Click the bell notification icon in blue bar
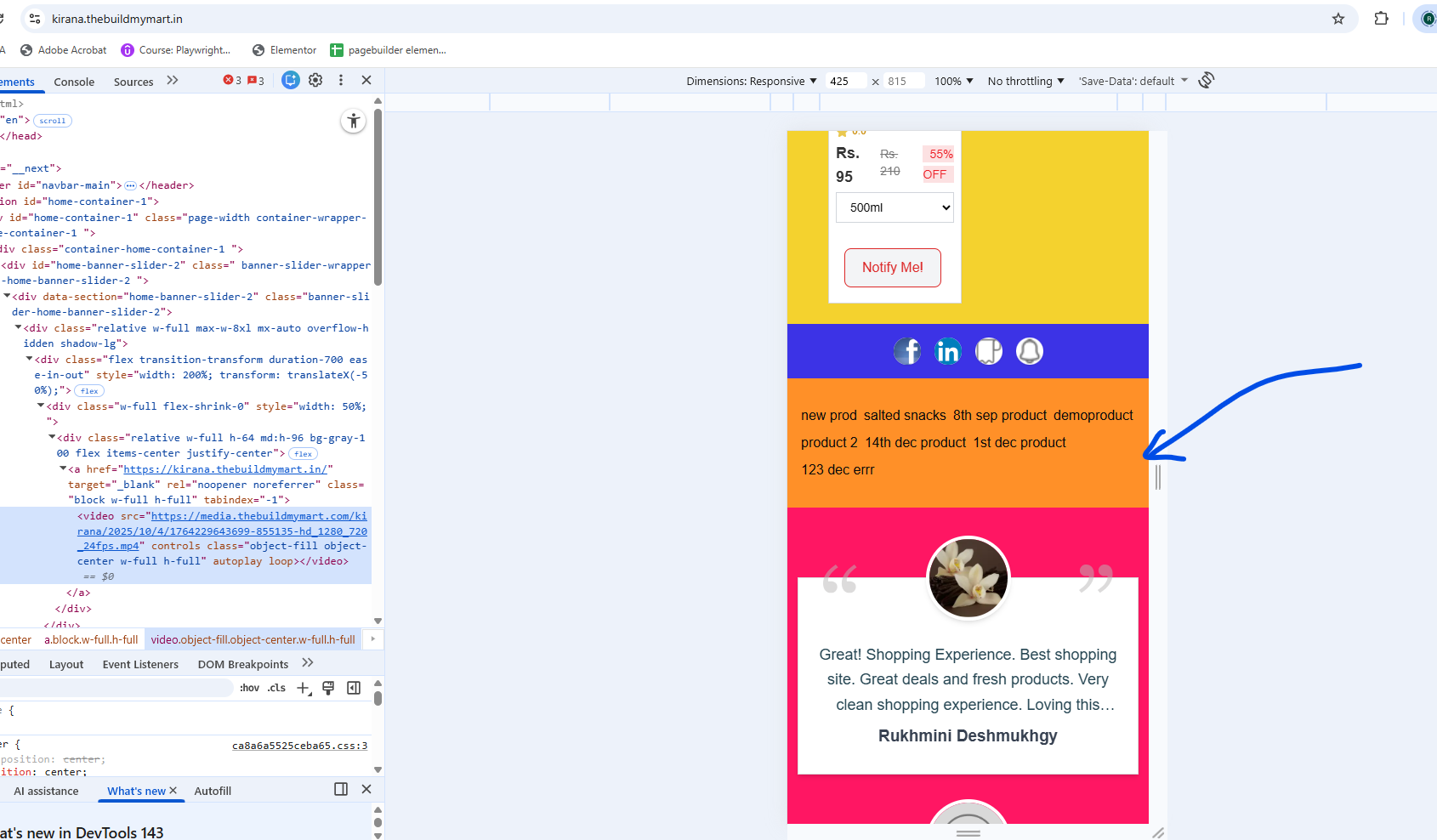The image size is (1437, 840). click(x=1030, y=351)
